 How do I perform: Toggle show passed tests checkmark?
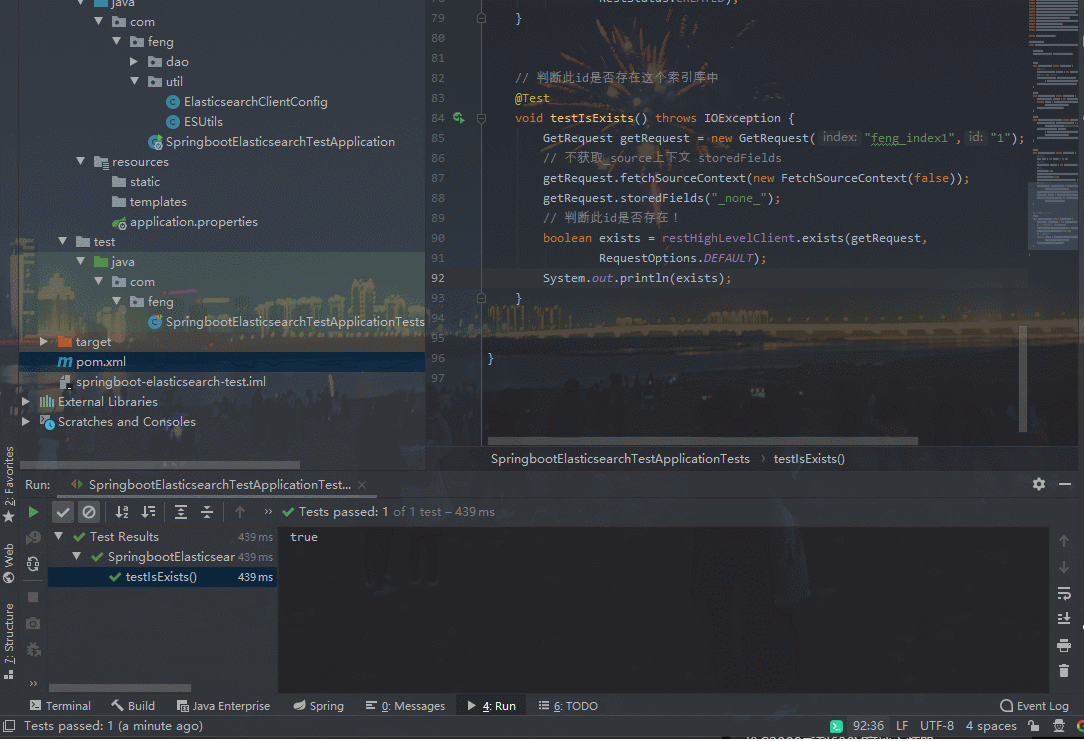coord(63,512)
